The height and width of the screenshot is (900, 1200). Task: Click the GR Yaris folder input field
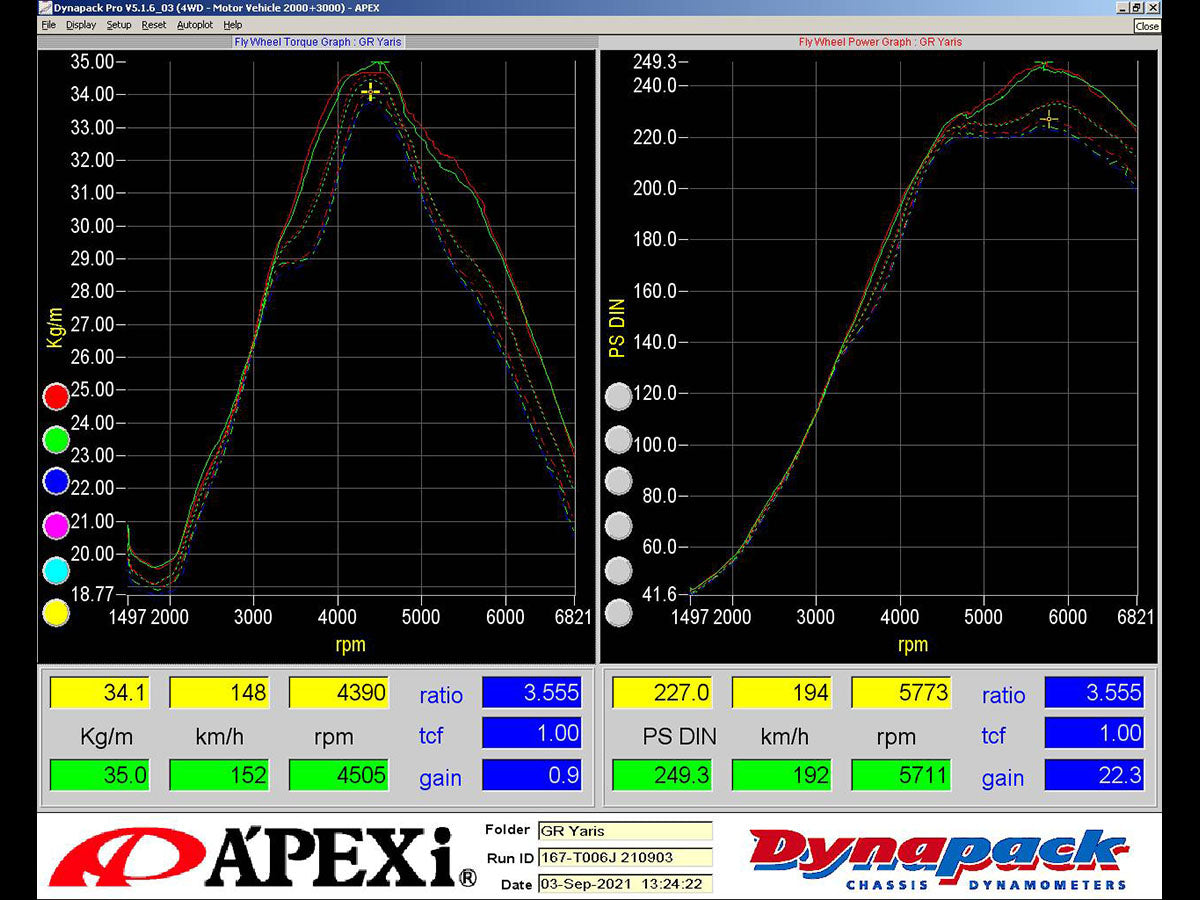[x=625, y=830]
